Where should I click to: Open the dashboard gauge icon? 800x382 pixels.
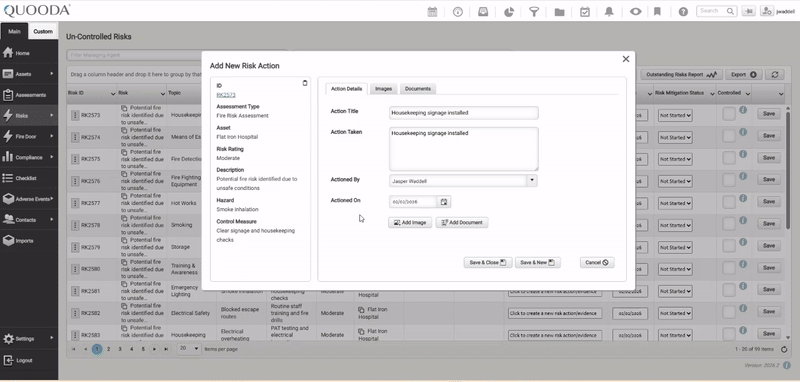458,12
